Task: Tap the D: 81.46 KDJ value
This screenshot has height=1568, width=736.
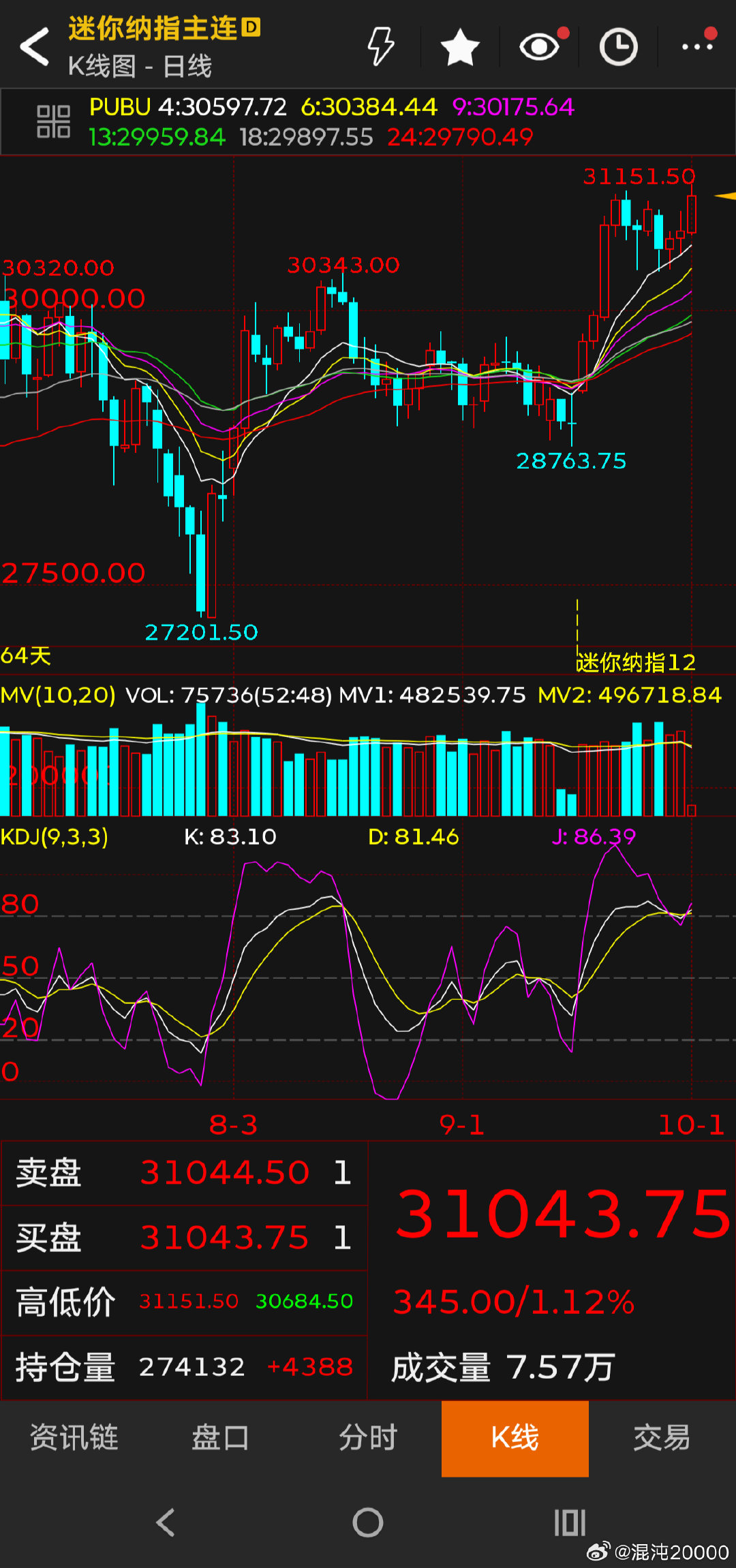Action: pyautogui.click(x=414, y=836)
